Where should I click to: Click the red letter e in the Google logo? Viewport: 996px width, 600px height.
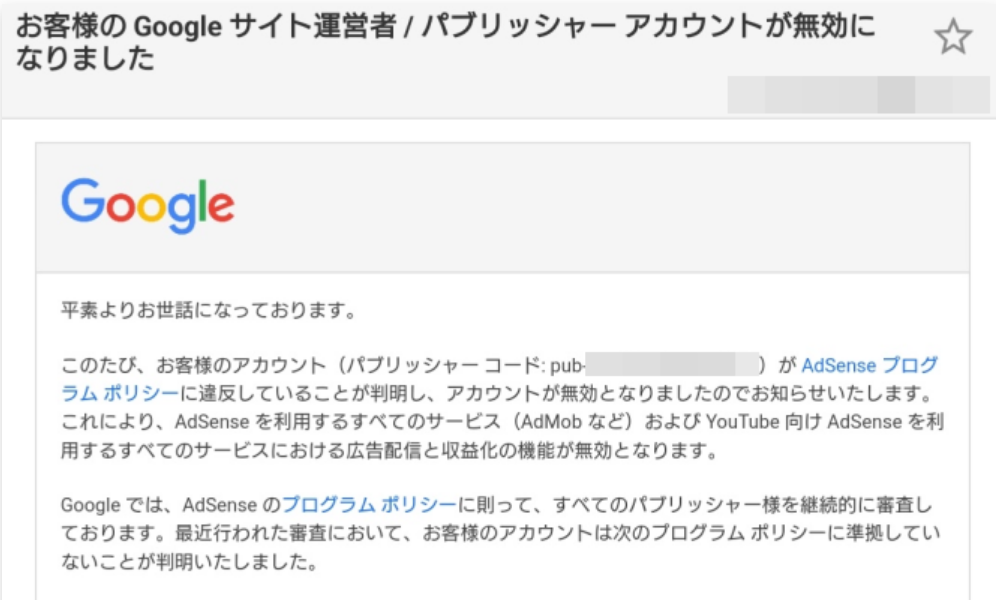click(x=221, y=207)
